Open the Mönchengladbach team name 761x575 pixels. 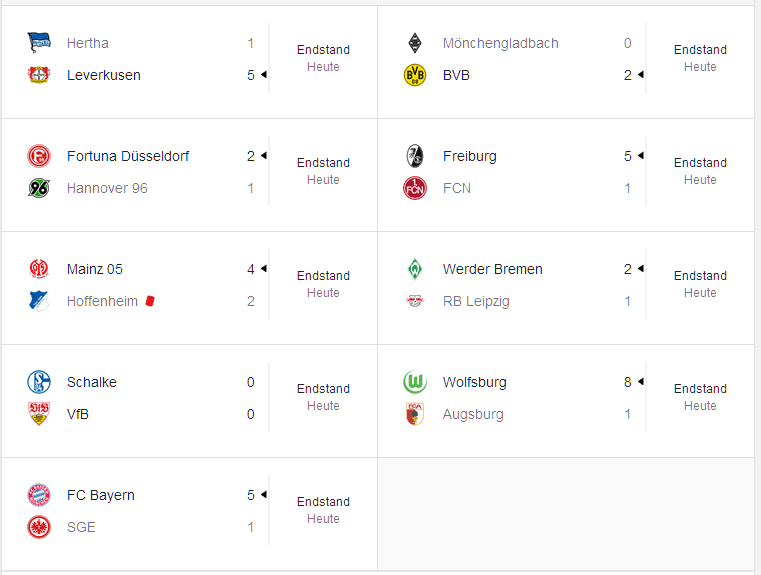[501, 43]
